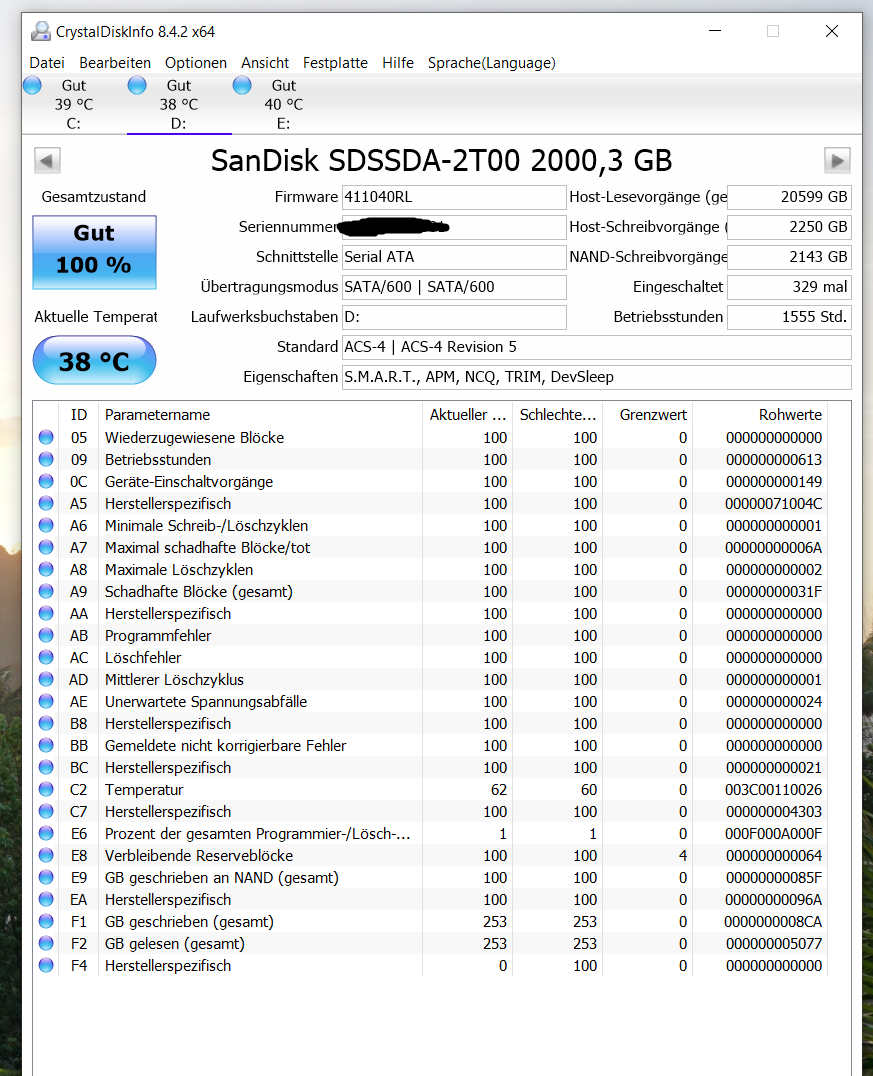This screenshot has height=1076, width=873.
Task: Go to next disk with right arrow
Action: coord(837,161)
